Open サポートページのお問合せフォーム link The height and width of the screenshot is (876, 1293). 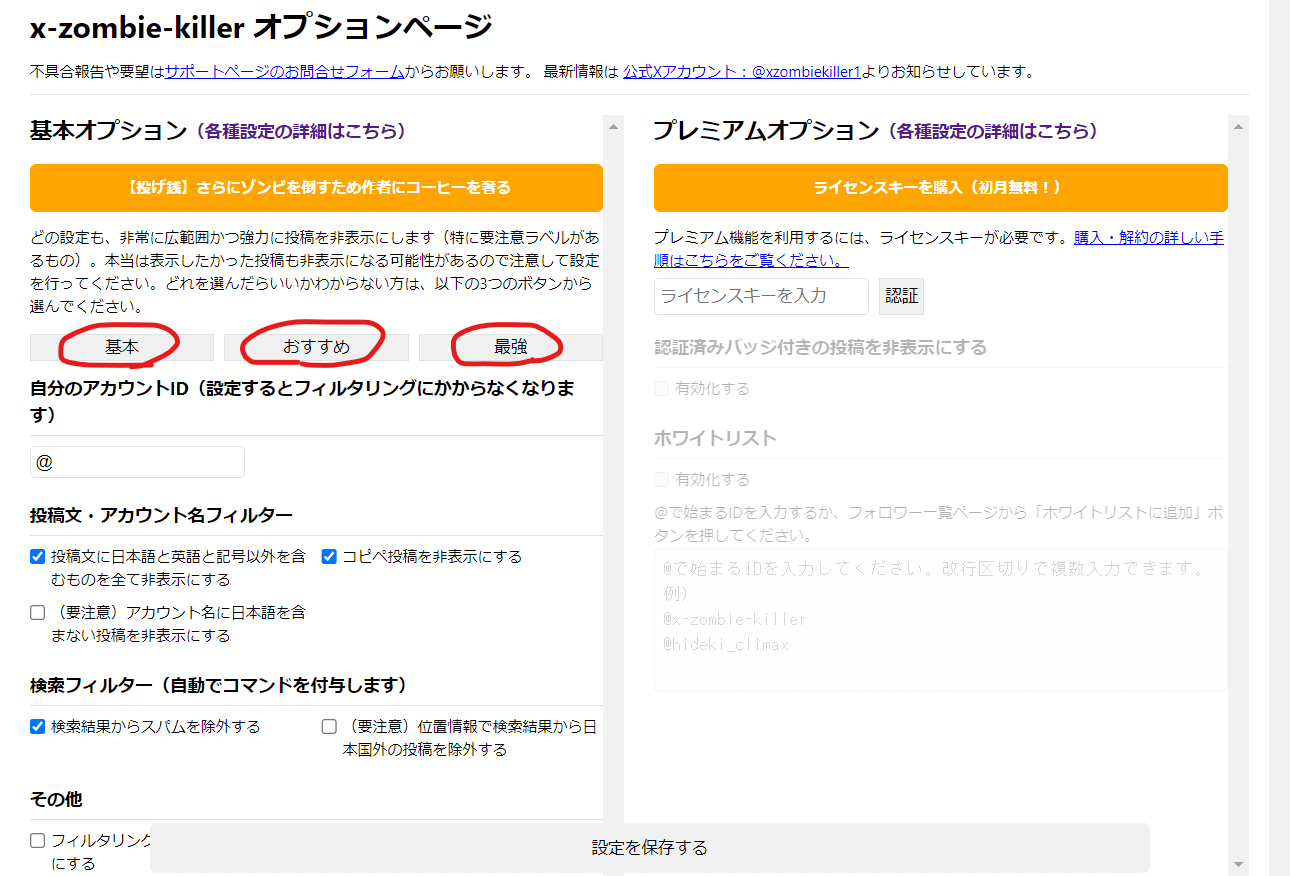(x=285, y=72)
